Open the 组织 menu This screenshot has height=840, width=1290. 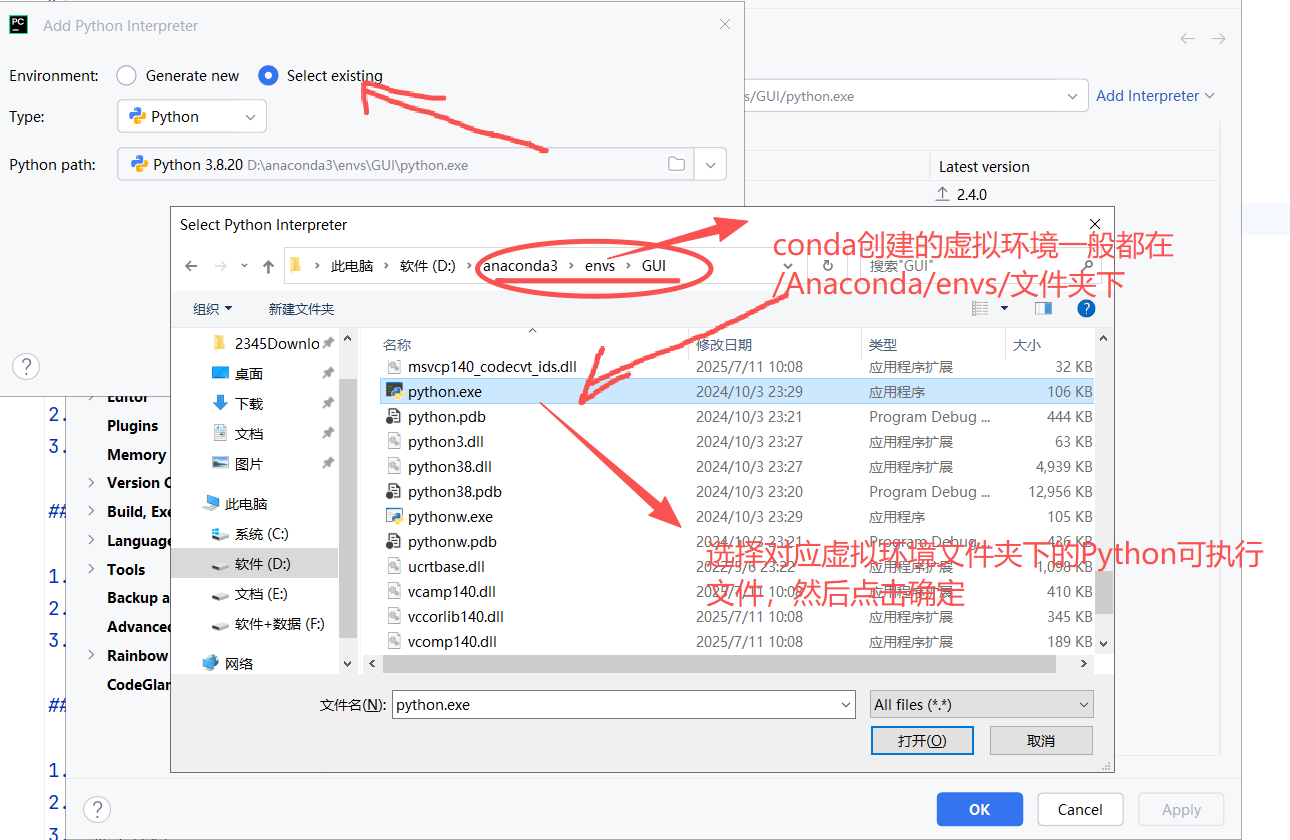pyautogui.click(x=212, y=309)
